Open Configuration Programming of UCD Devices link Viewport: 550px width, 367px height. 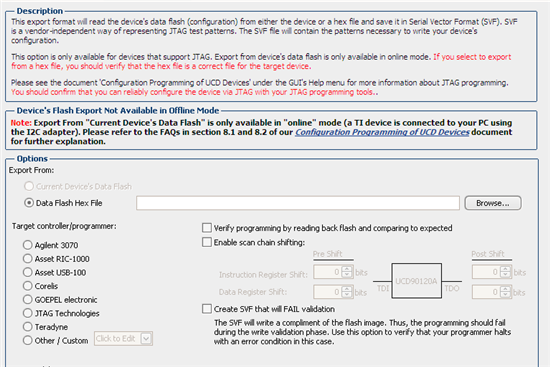(382, 132)
